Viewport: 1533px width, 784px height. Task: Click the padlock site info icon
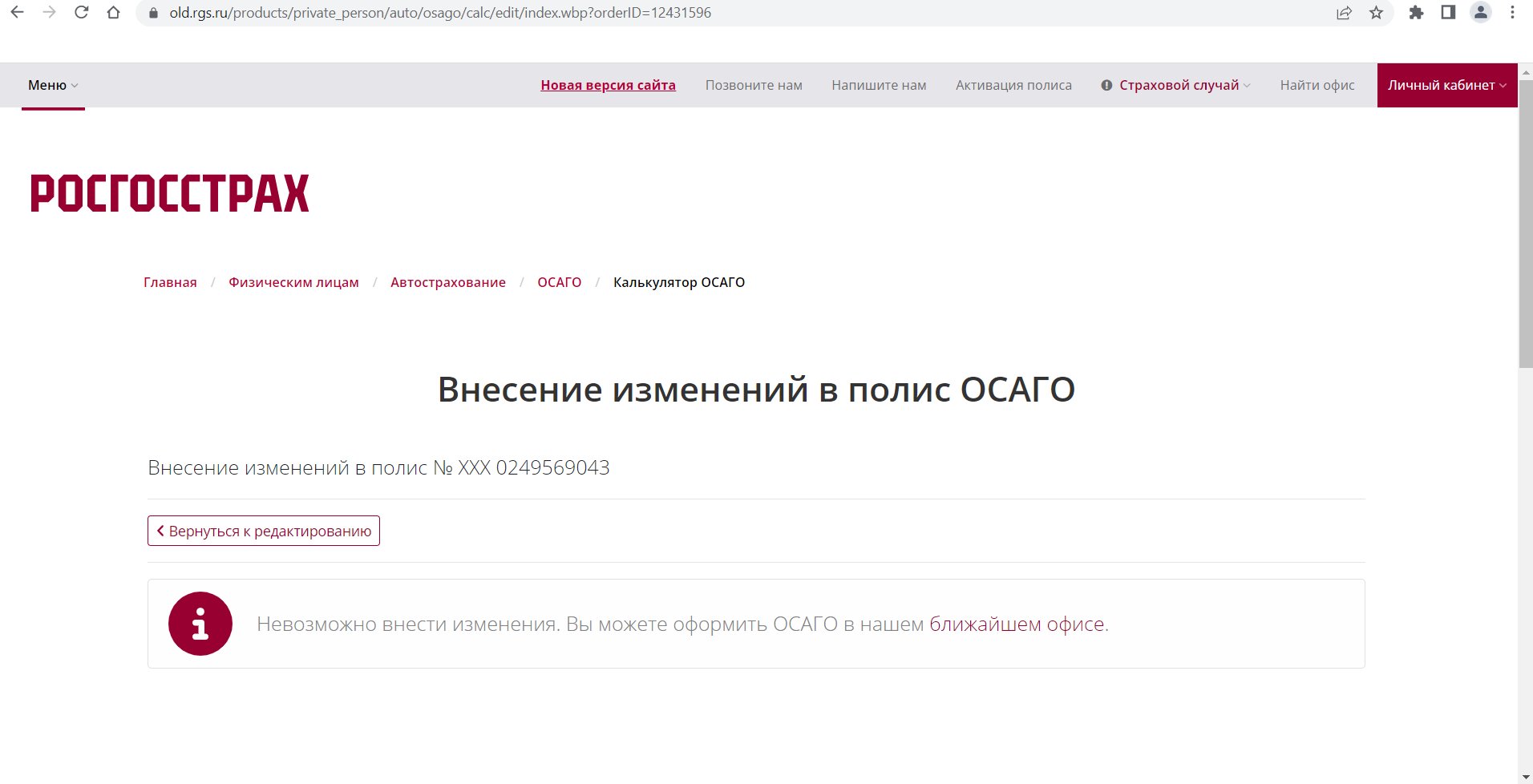(x=154, y=13)
